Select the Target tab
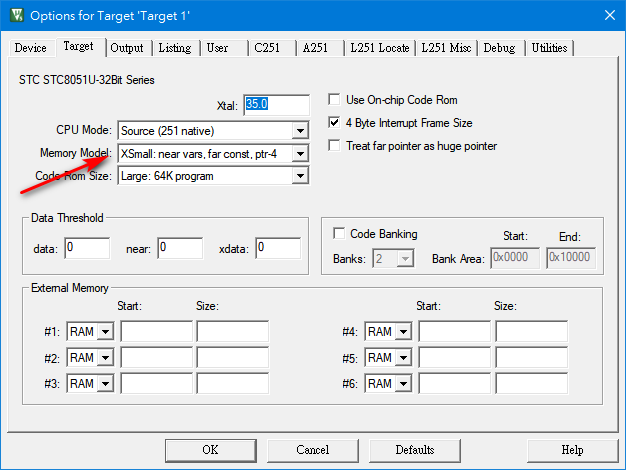 (x=79, y=47)
